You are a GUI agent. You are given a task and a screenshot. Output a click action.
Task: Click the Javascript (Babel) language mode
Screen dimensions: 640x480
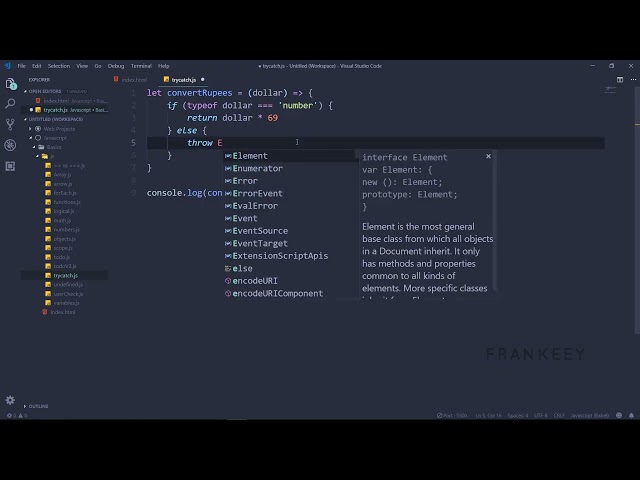pos(590,416)
